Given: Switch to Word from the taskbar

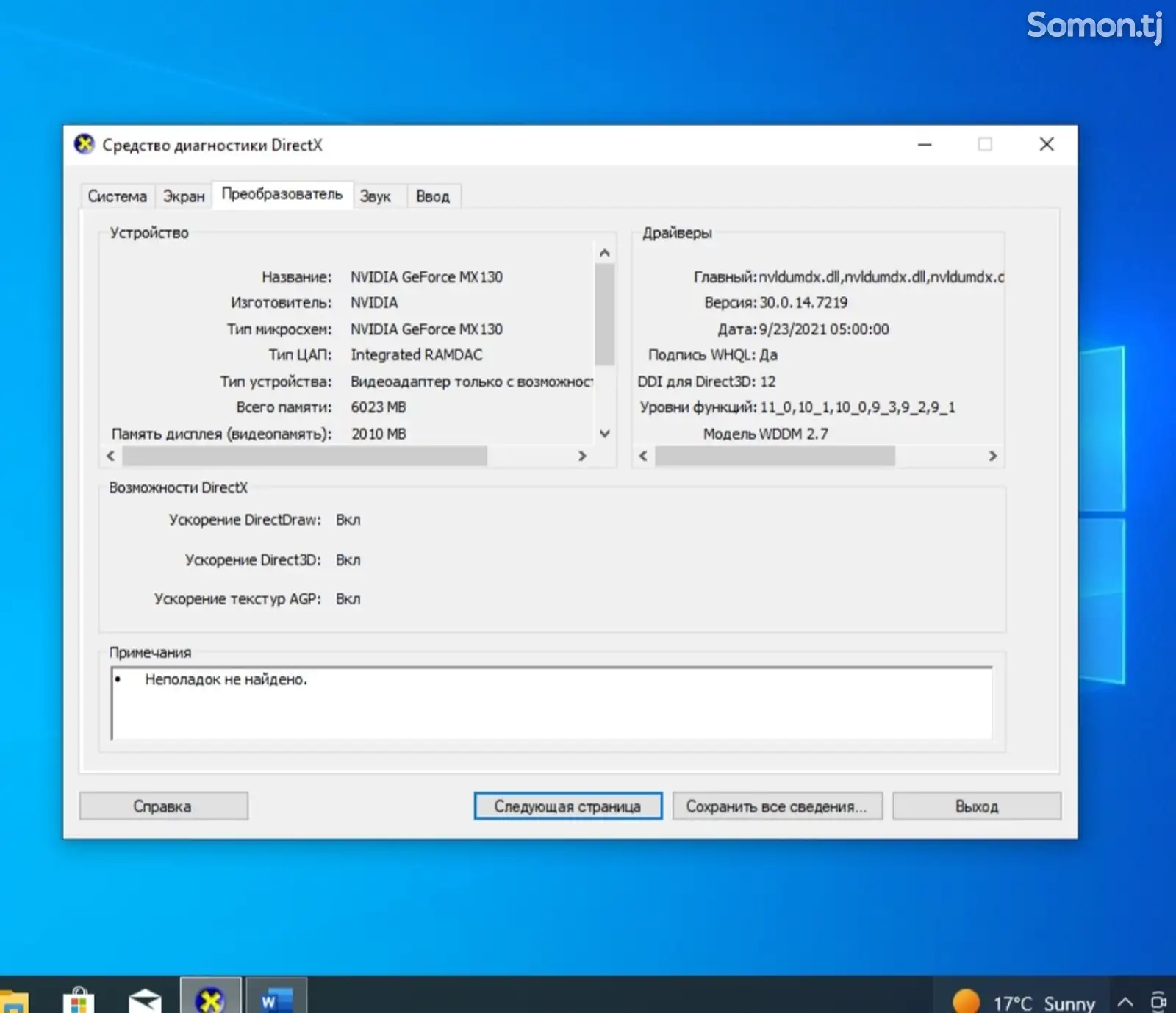Looking at the screenshot, I should (276, 996).
